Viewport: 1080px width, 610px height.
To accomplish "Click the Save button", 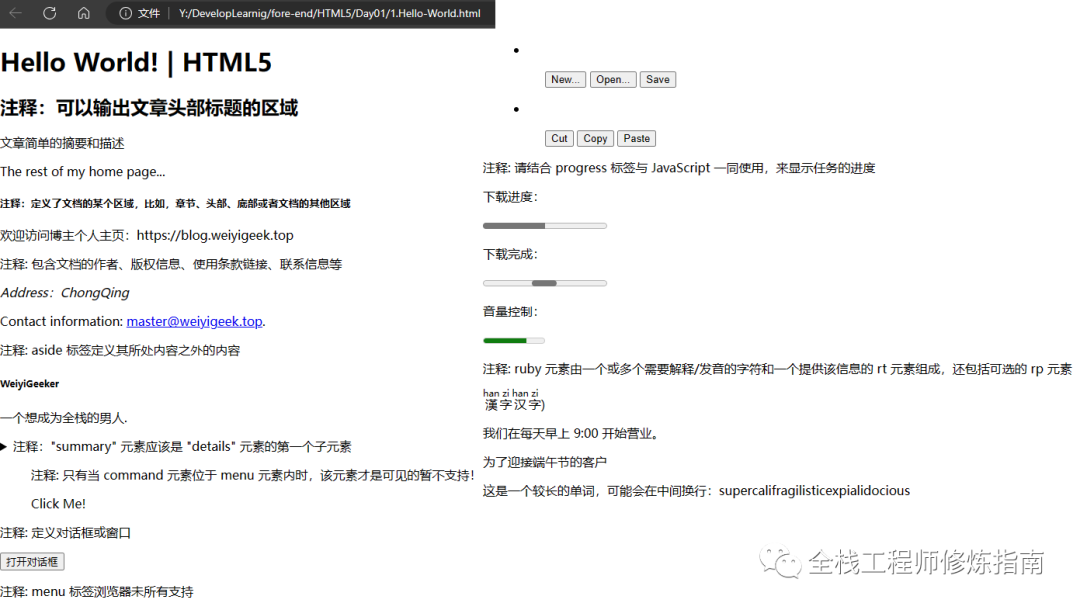I will pos(658,80).
